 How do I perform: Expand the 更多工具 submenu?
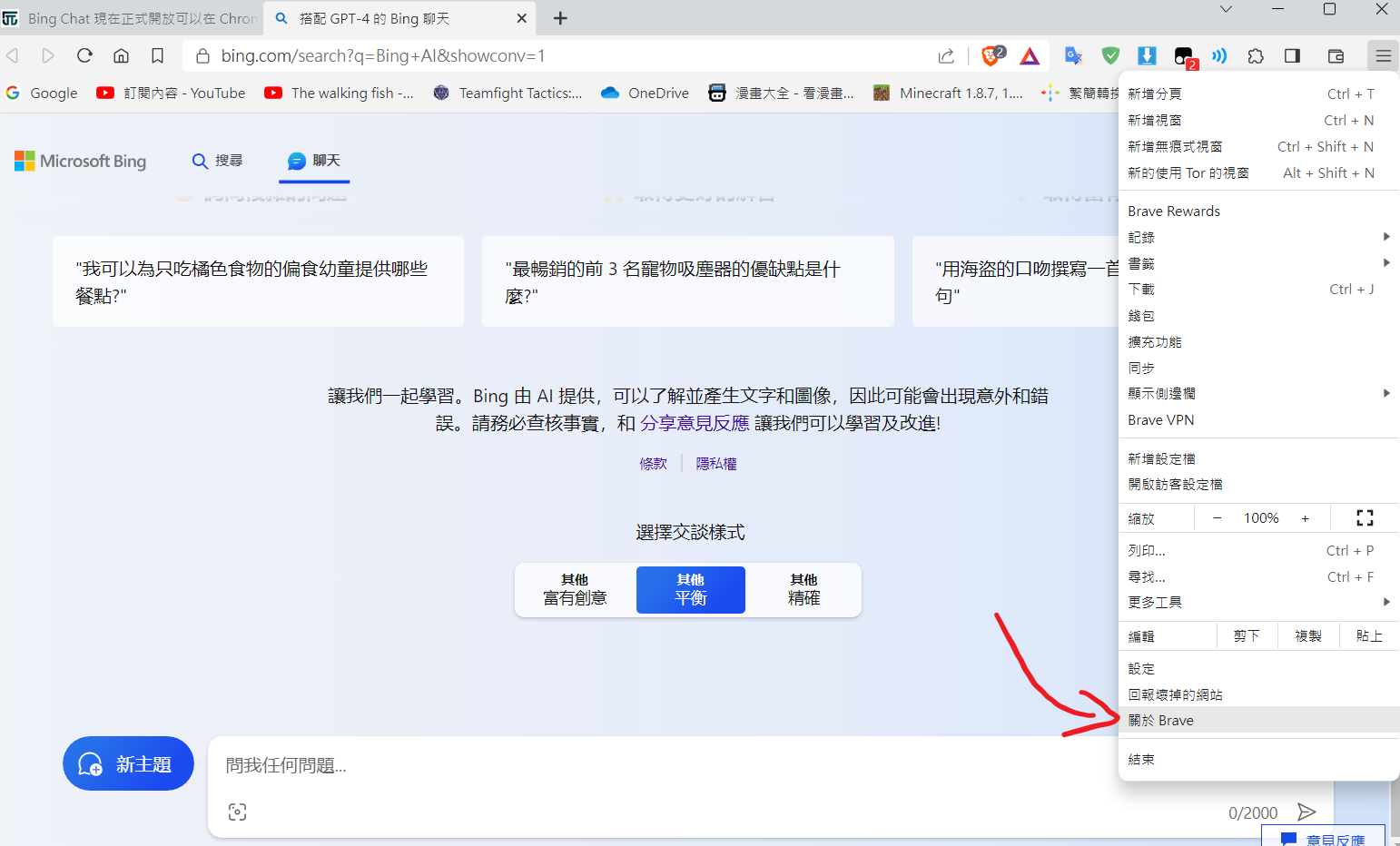coord(1258,602)
